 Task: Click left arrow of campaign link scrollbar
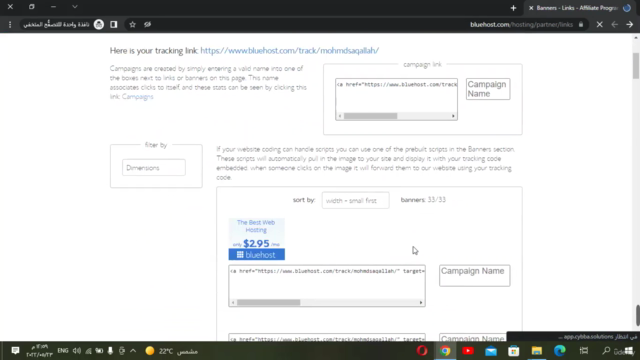pyautogui.click(x=340, y=116)
